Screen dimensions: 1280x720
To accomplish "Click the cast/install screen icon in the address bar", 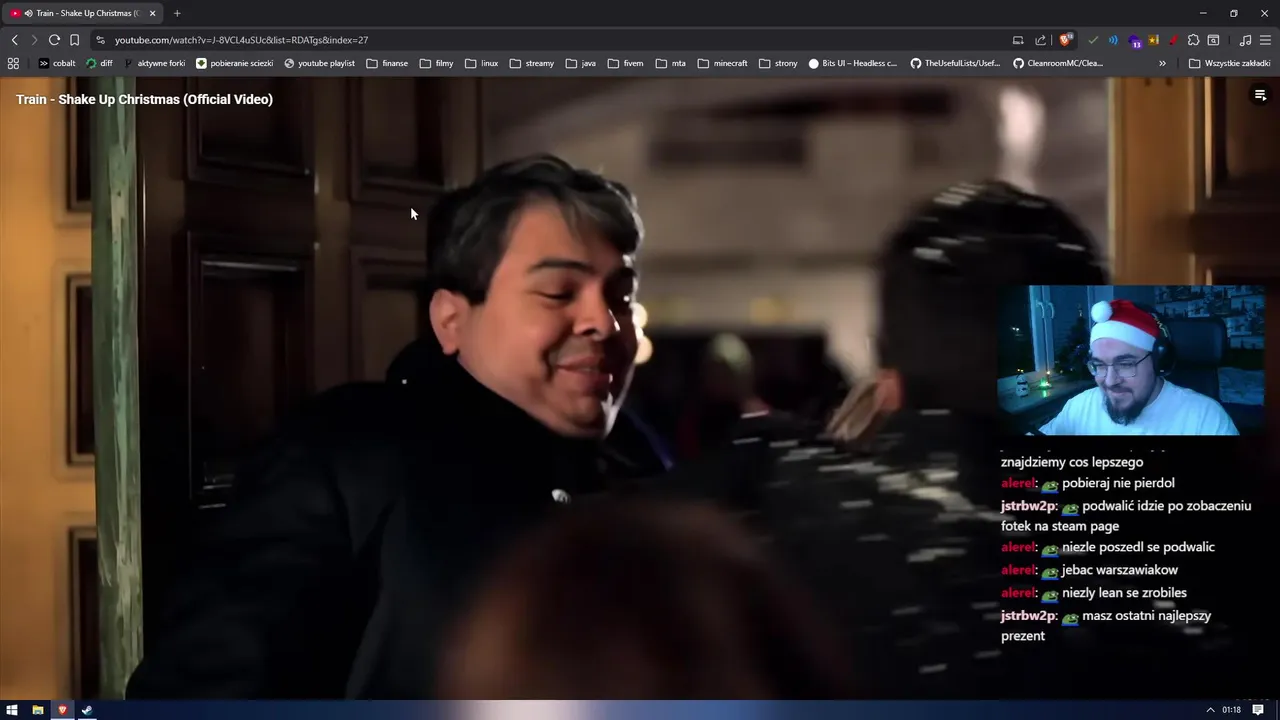I will 1018,40.
